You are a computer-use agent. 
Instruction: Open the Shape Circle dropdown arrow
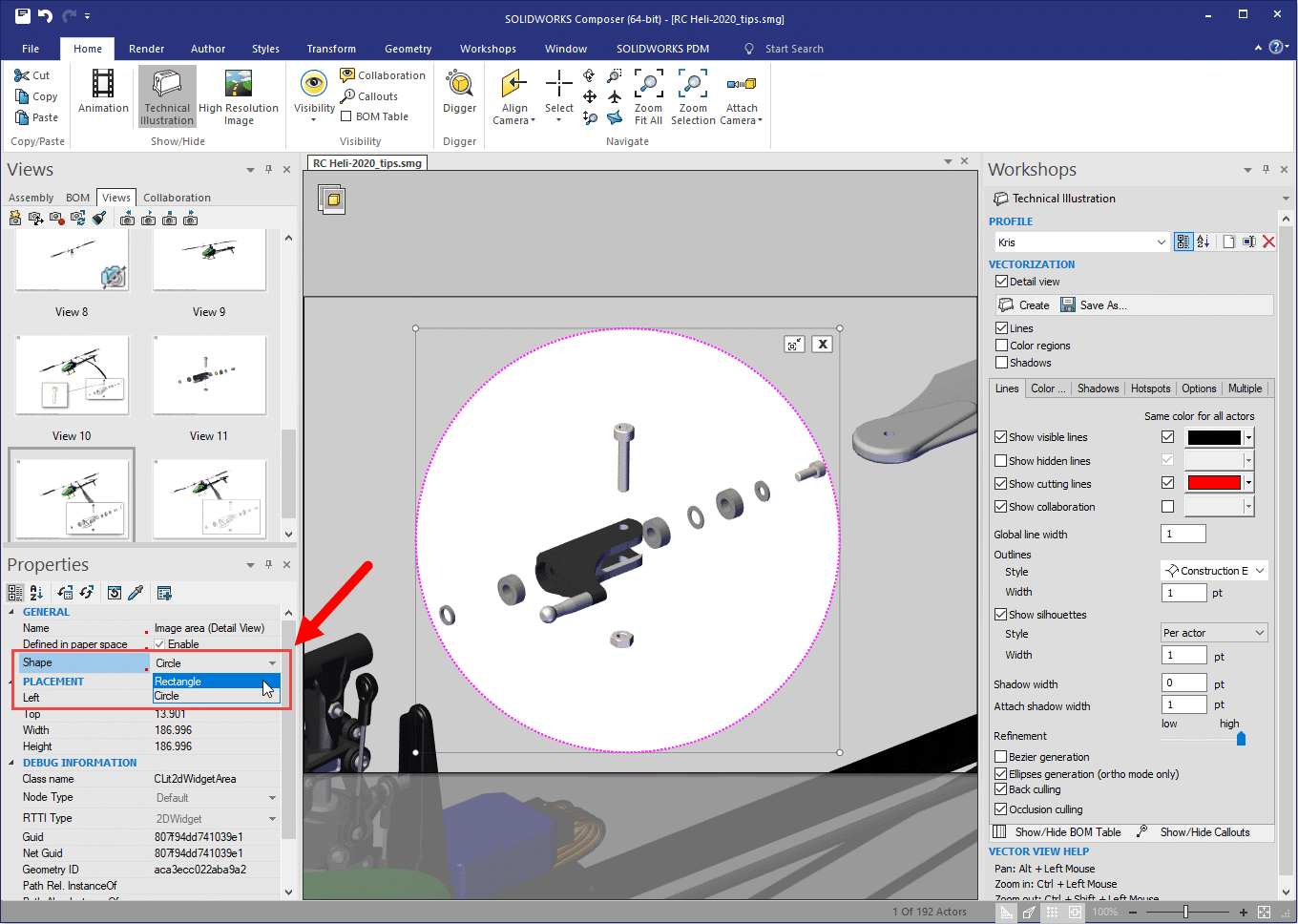272,663
